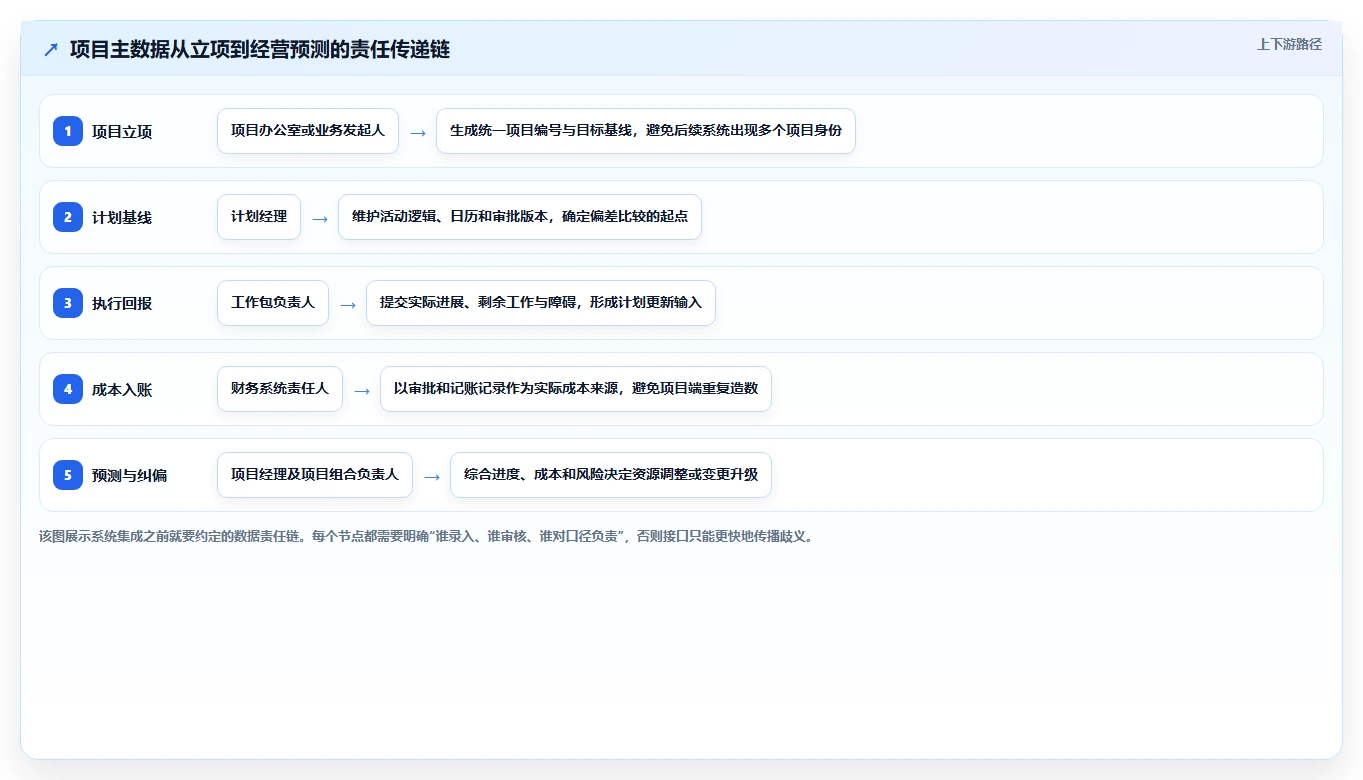Click the 维护活动逻辑、日历和审批版本 description box
The height and width of the screenshot is (780, 1363).
click(520, 217)
